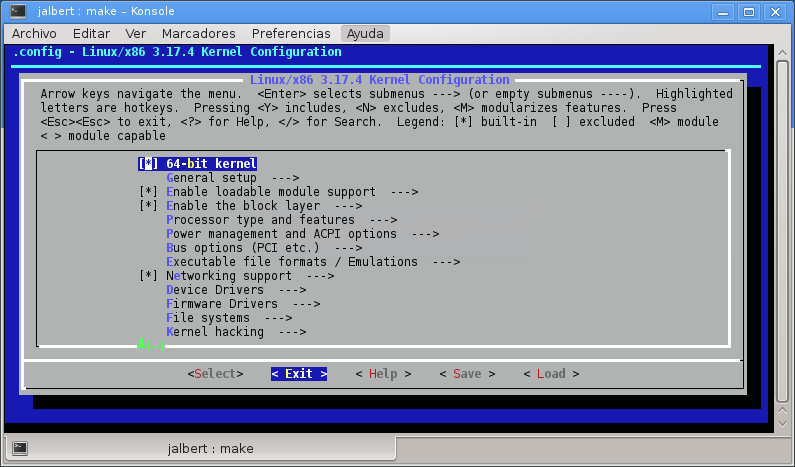This screenshot has height=467, width=795.
Task: Close the Konsole window
Action: (775, 11)
